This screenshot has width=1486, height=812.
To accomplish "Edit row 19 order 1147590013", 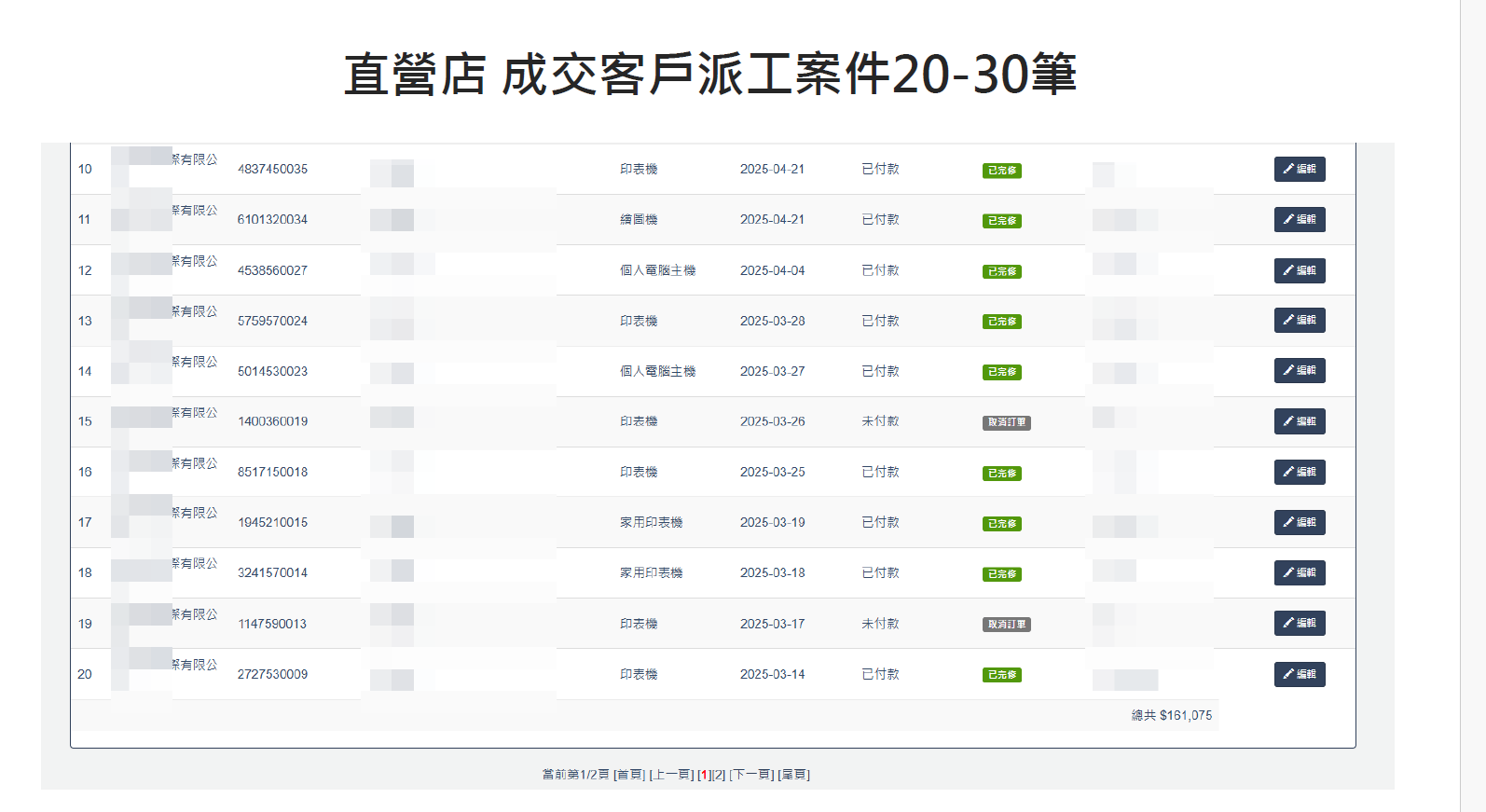I will [1299, 623].
